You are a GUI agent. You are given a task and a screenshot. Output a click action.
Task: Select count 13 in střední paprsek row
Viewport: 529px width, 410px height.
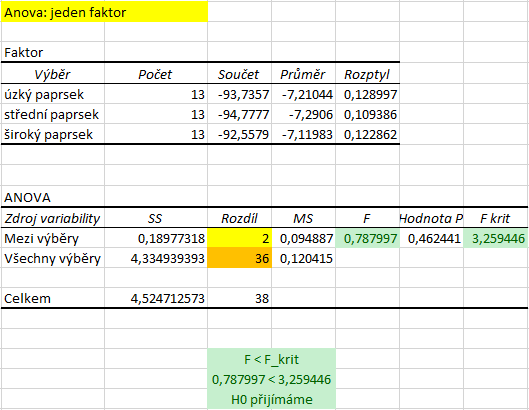click(x=156, y=114)
